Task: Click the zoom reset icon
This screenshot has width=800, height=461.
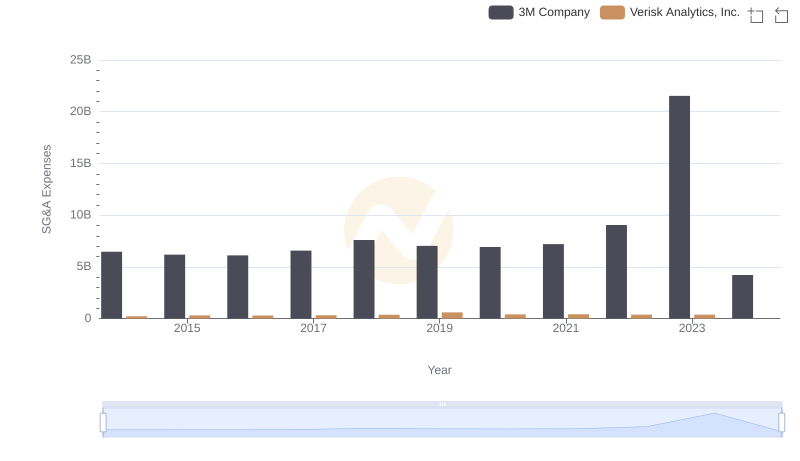Action: pyautogui.click(x=781, y=15)
